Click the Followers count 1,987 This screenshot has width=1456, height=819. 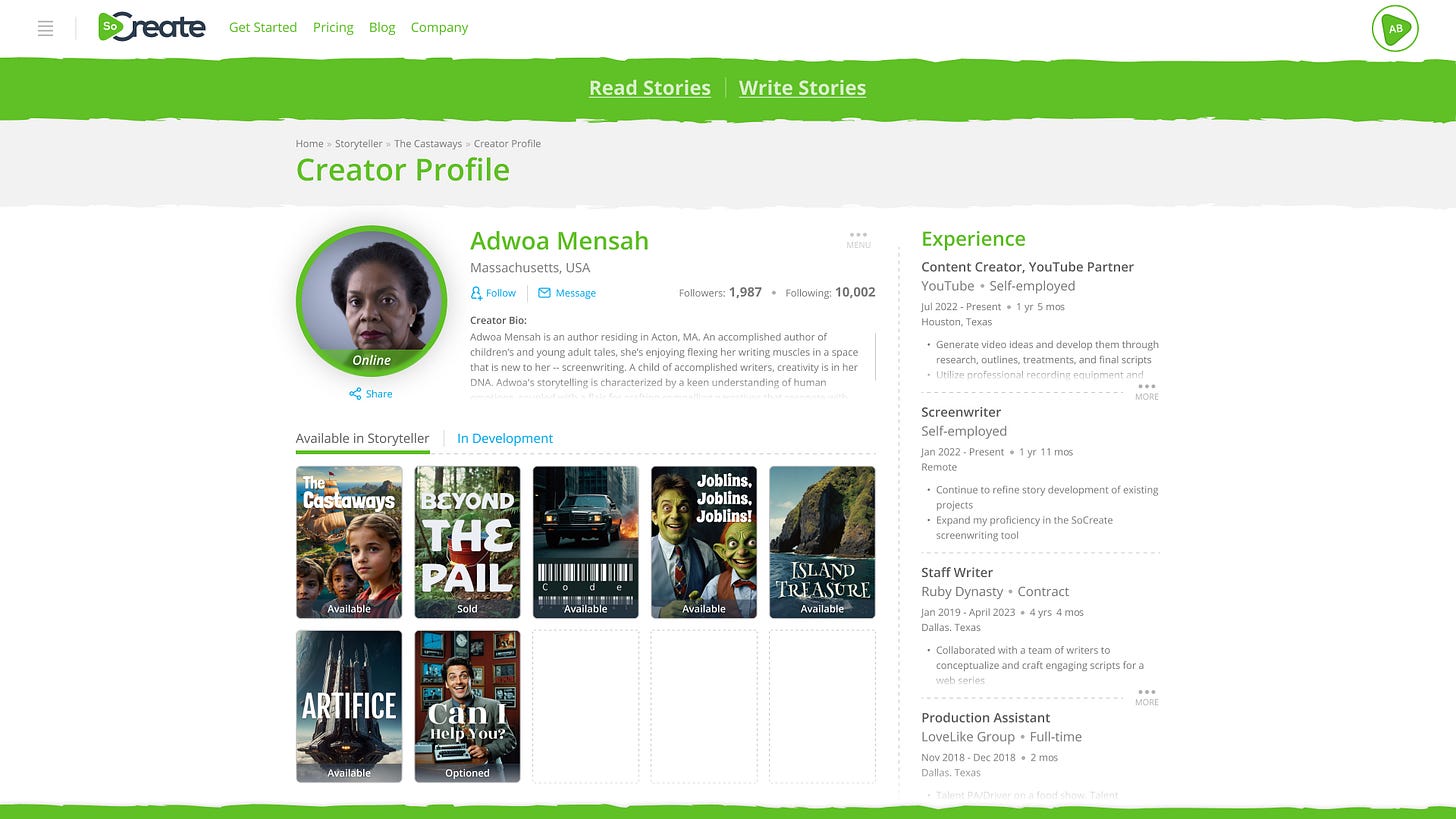pos(745,292)
